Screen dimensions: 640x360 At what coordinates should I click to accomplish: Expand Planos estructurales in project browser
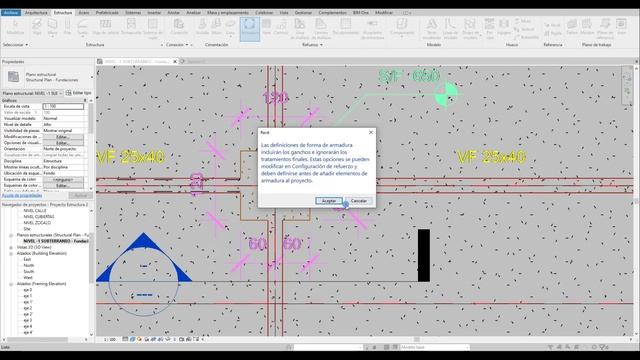(x=11, y=236)
